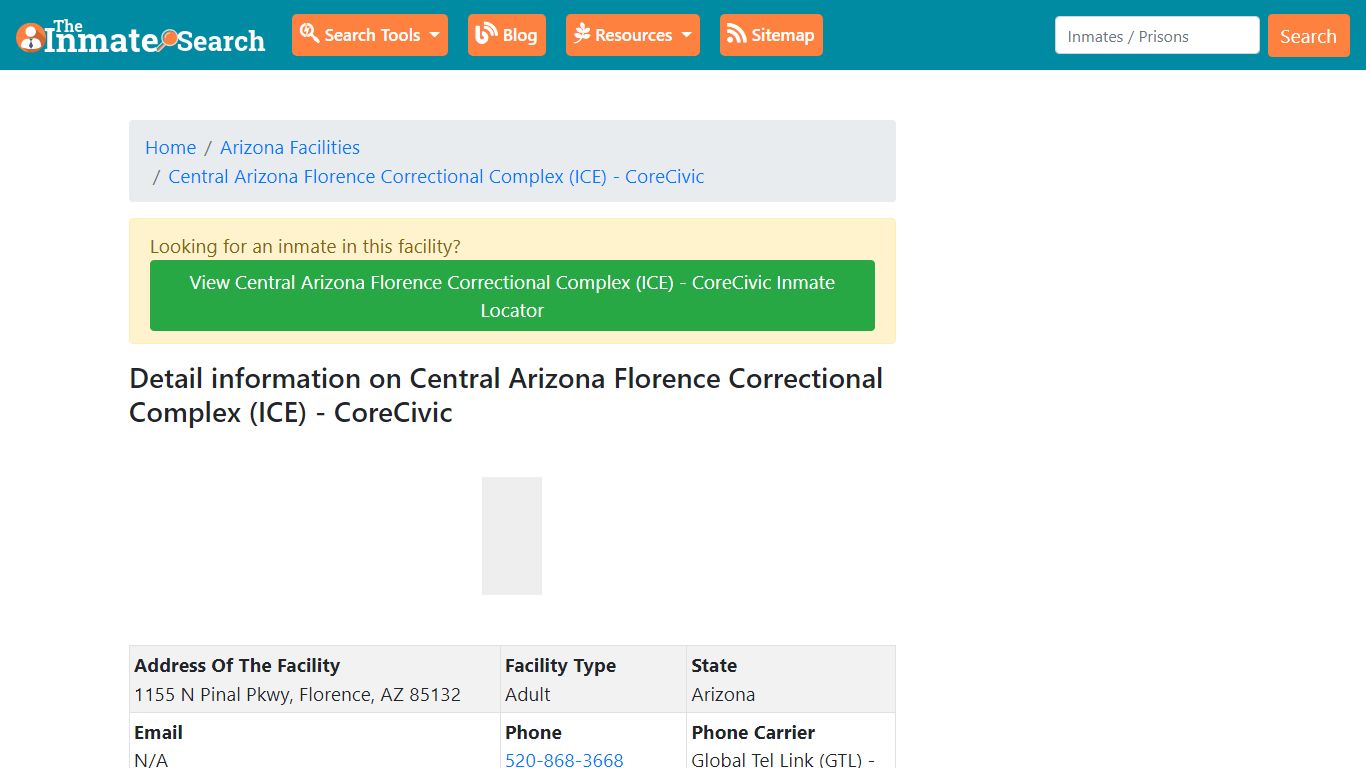1366x768 pixels.
Task: Call phone number 520-868-3668 link
Action: click(564, 760)
